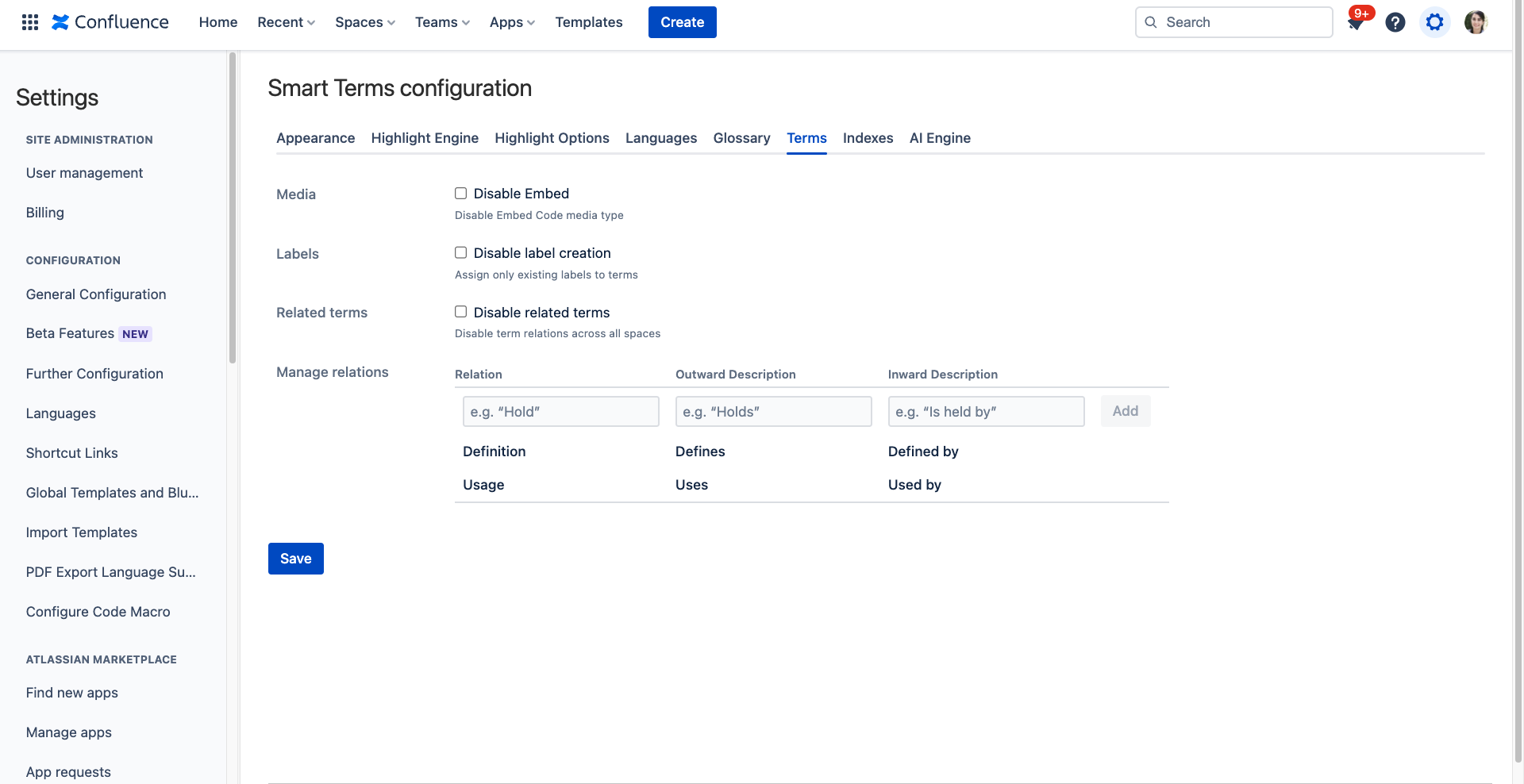This screenshot has height=784, width=1524.
Task: Open the Atlassian app switcher grid
Action: pyautogui.click(x=29, y=21)
